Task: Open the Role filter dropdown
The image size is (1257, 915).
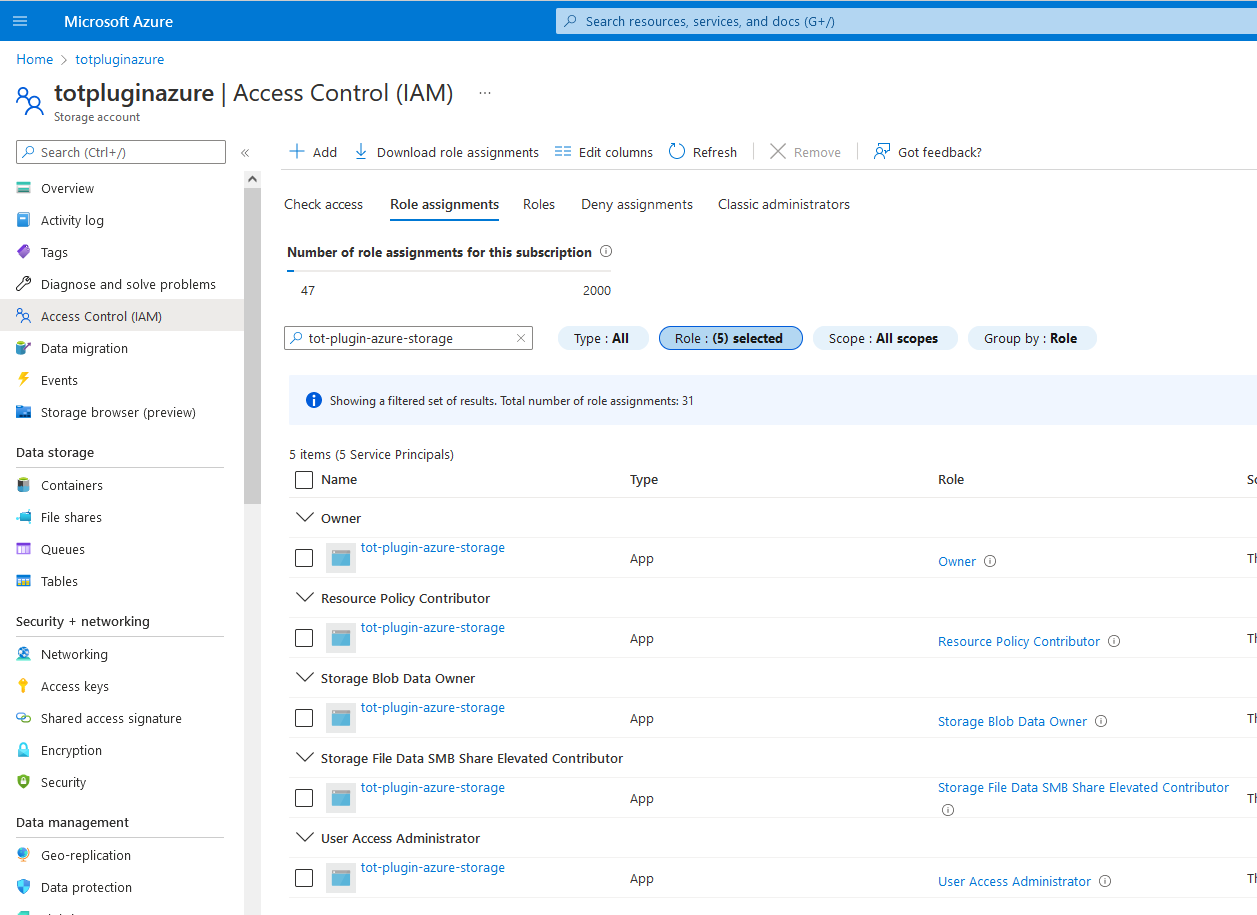Action: (x=730, y=338)
